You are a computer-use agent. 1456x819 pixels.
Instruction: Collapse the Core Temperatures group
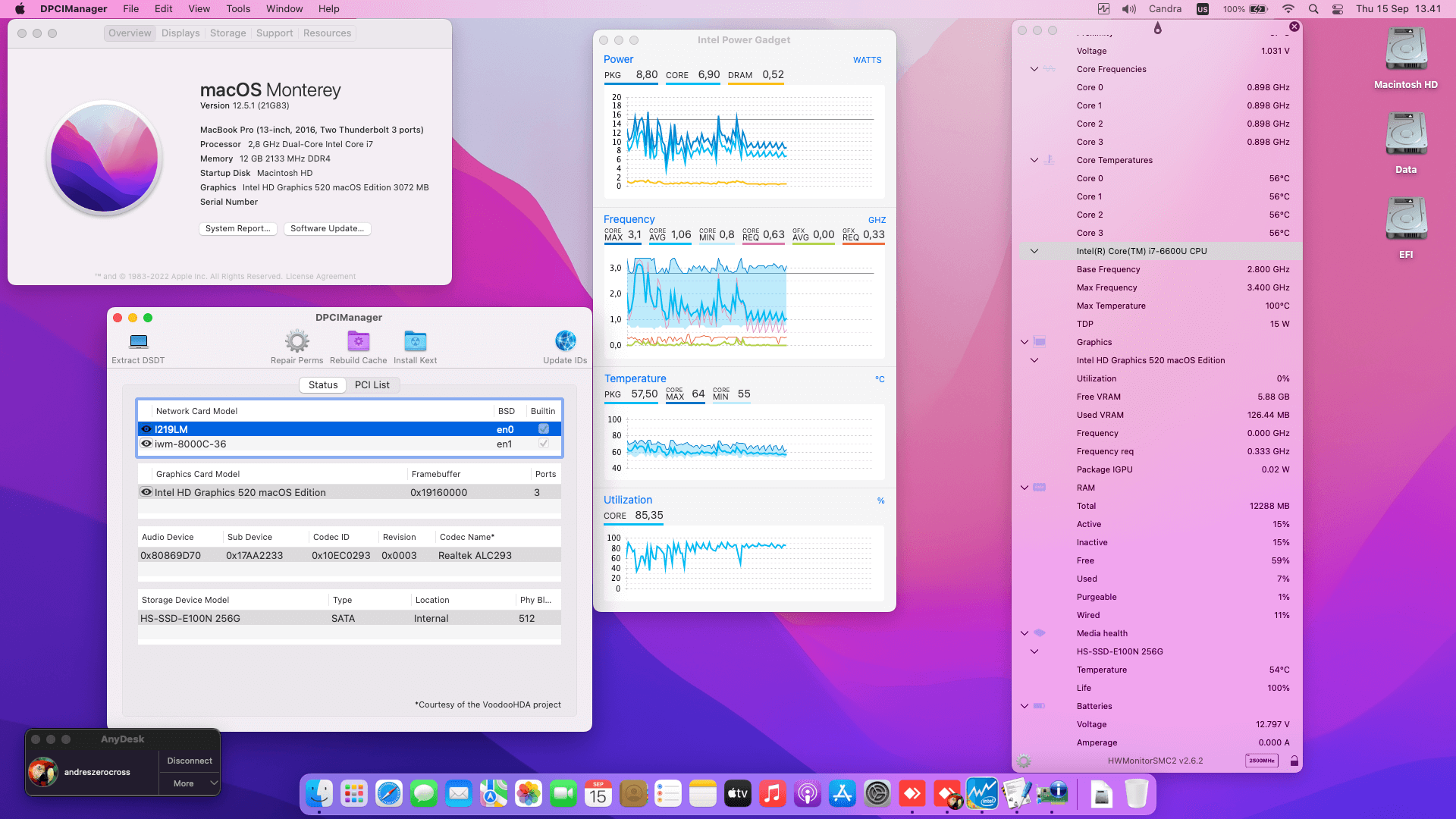click(1034, 160)
